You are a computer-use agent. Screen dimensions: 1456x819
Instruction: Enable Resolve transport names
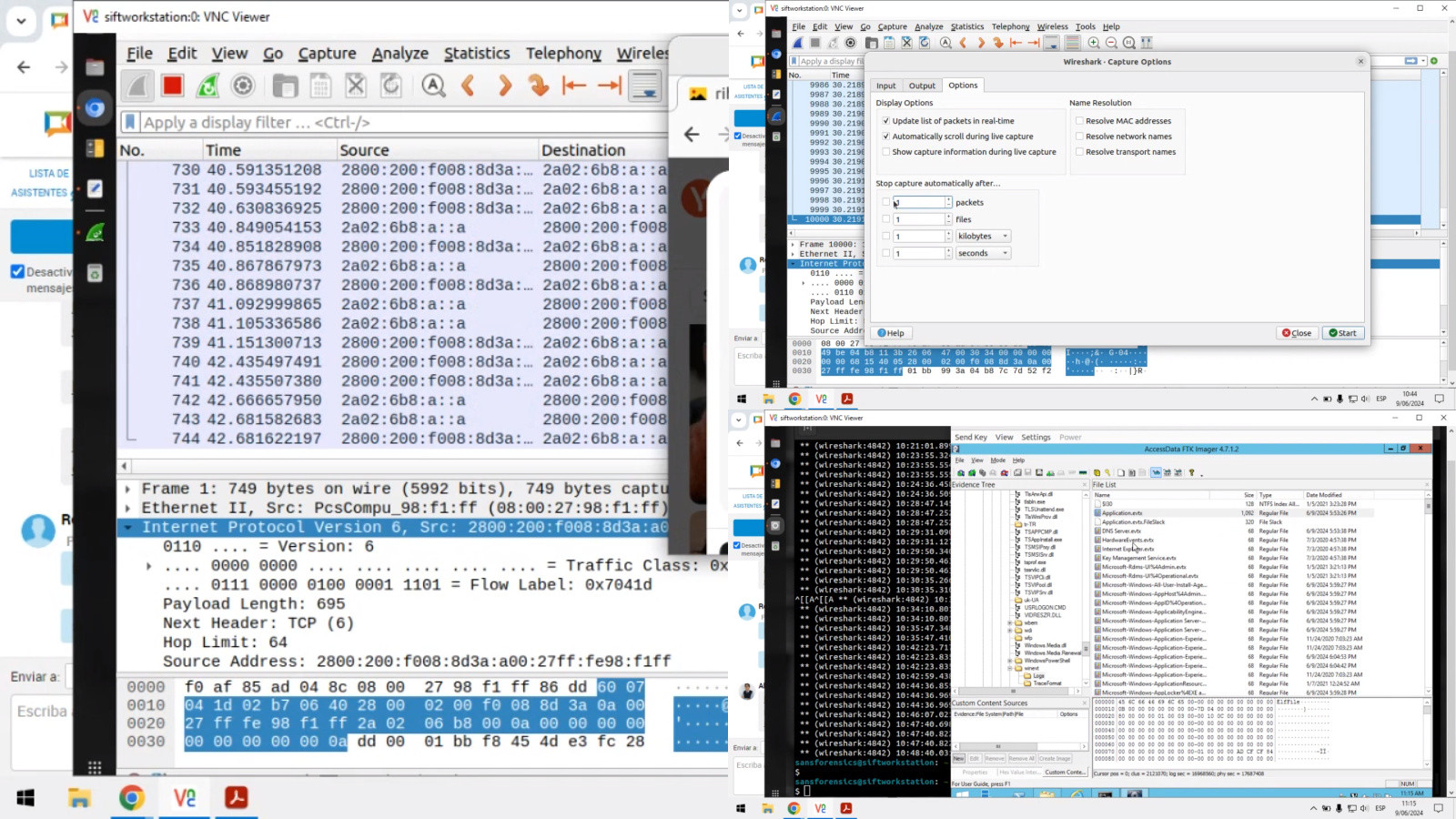click(1079, 152)
